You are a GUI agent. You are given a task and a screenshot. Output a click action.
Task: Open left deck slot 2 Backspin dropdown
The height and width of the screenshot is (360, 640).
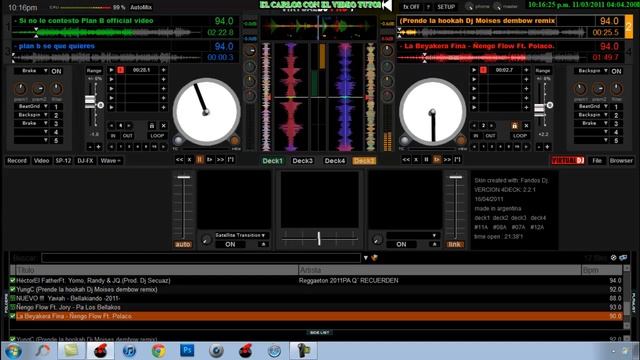pos(46,115)
